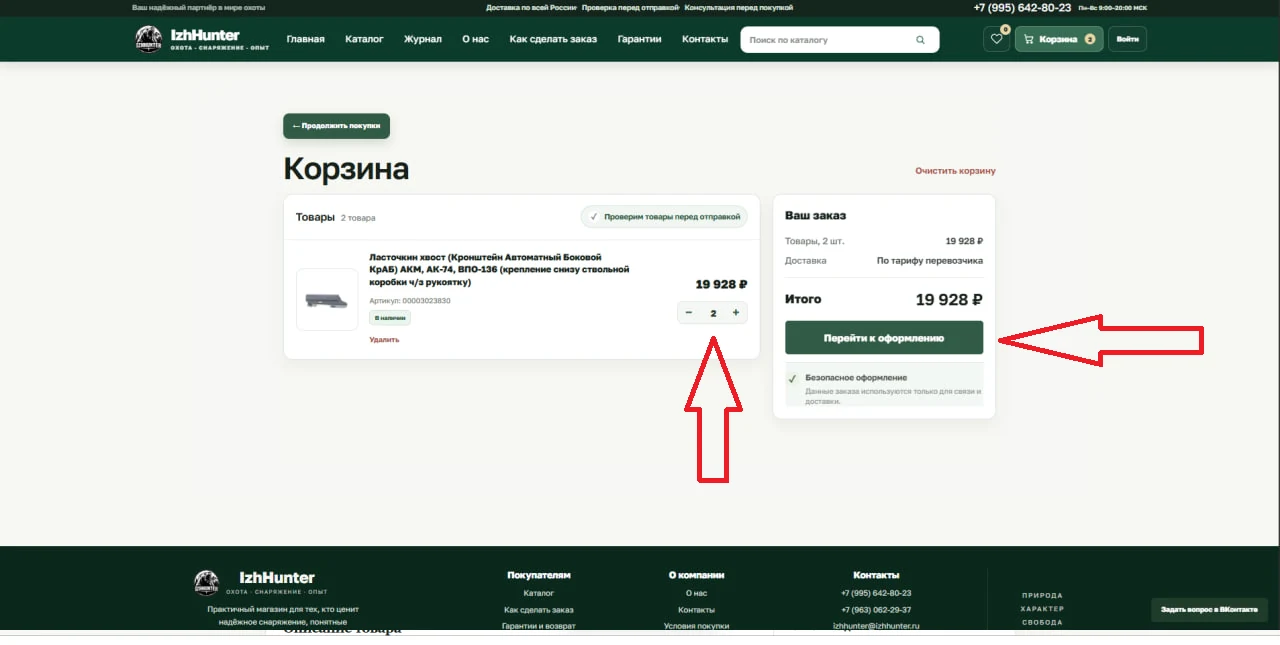The image size is (1280, 645).
Task: Open the IzhHunter logo in header
Action: point(202,39)
